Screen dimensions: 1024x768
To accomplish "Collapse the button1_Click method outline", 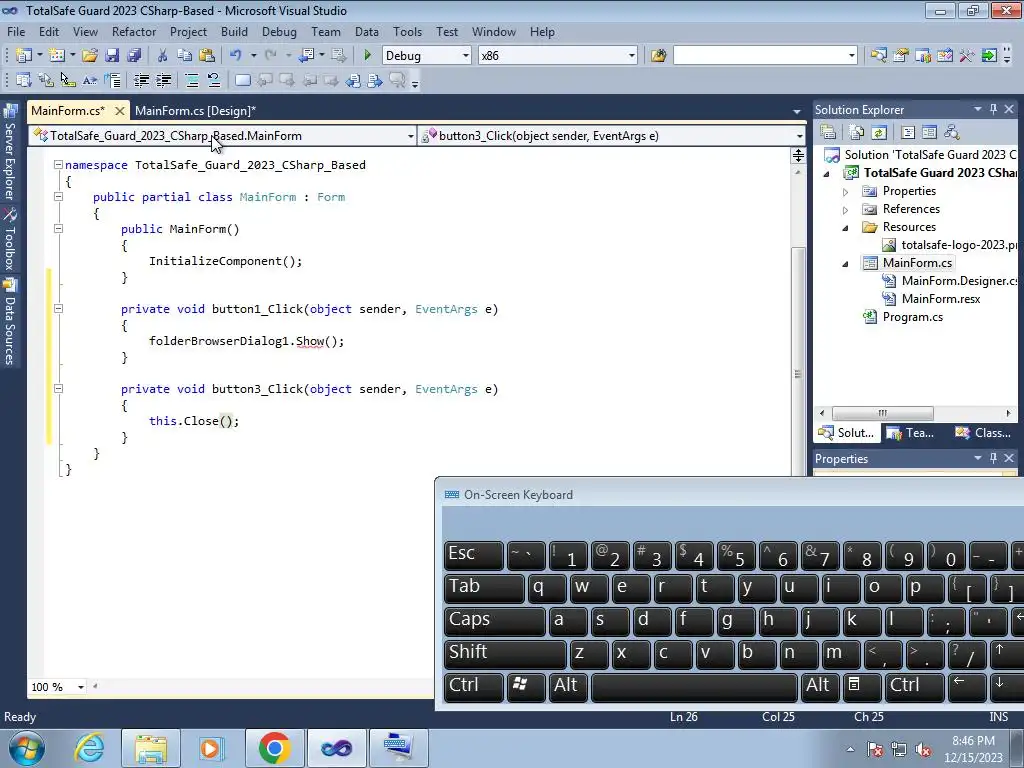I will point(58,308).
